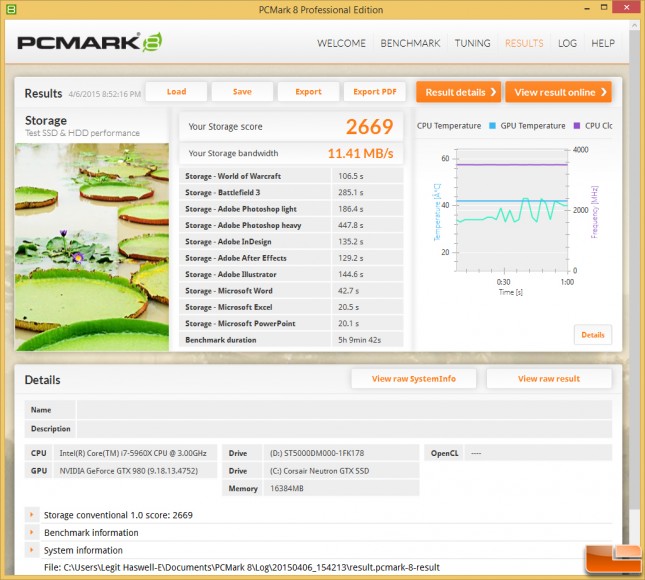Click the Memory 16384MB value
Viewport: 645px width, 580px height.
coord(341,488)
